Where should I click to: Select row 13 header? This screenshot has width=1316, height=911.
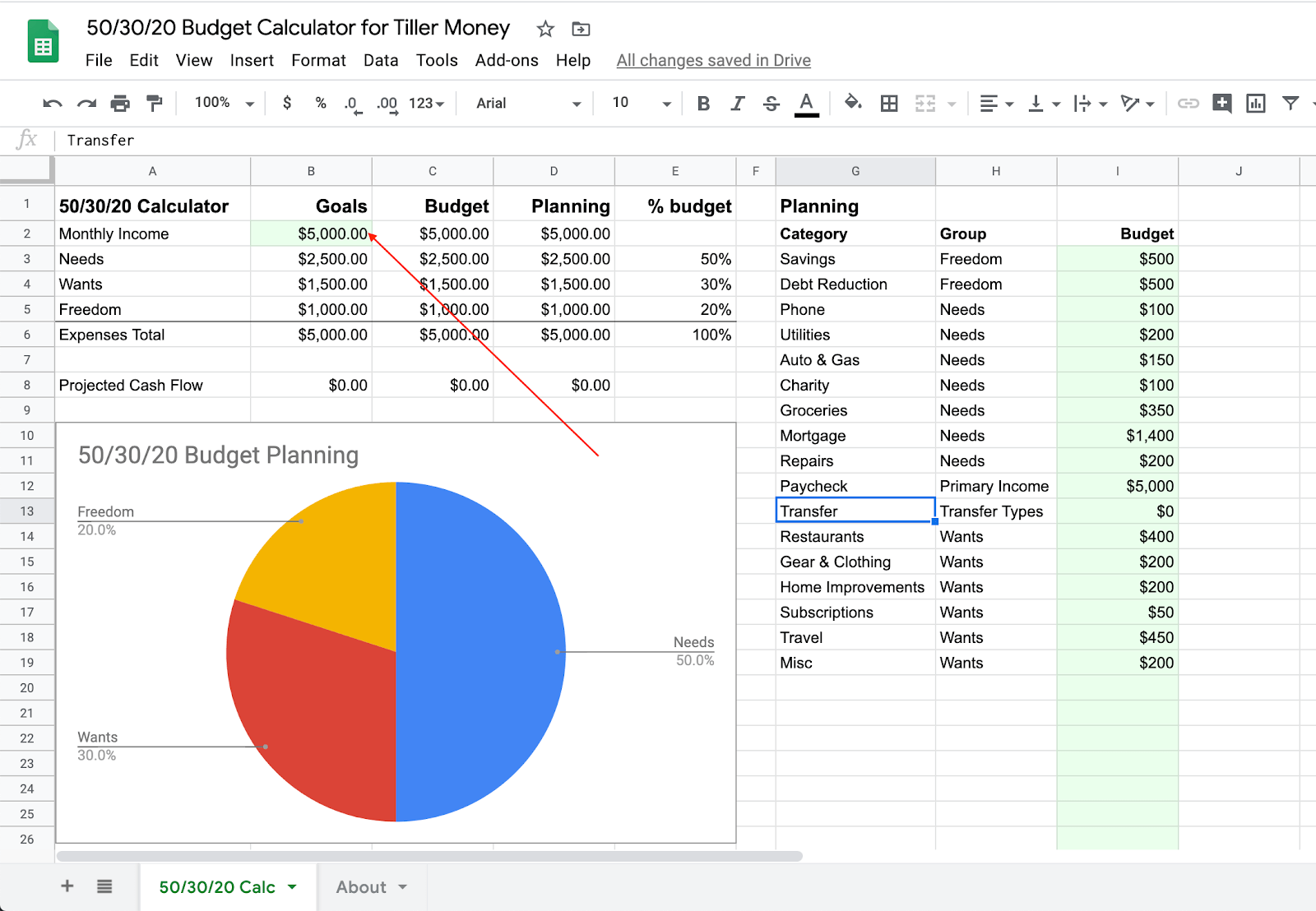[x=27, y=511]
